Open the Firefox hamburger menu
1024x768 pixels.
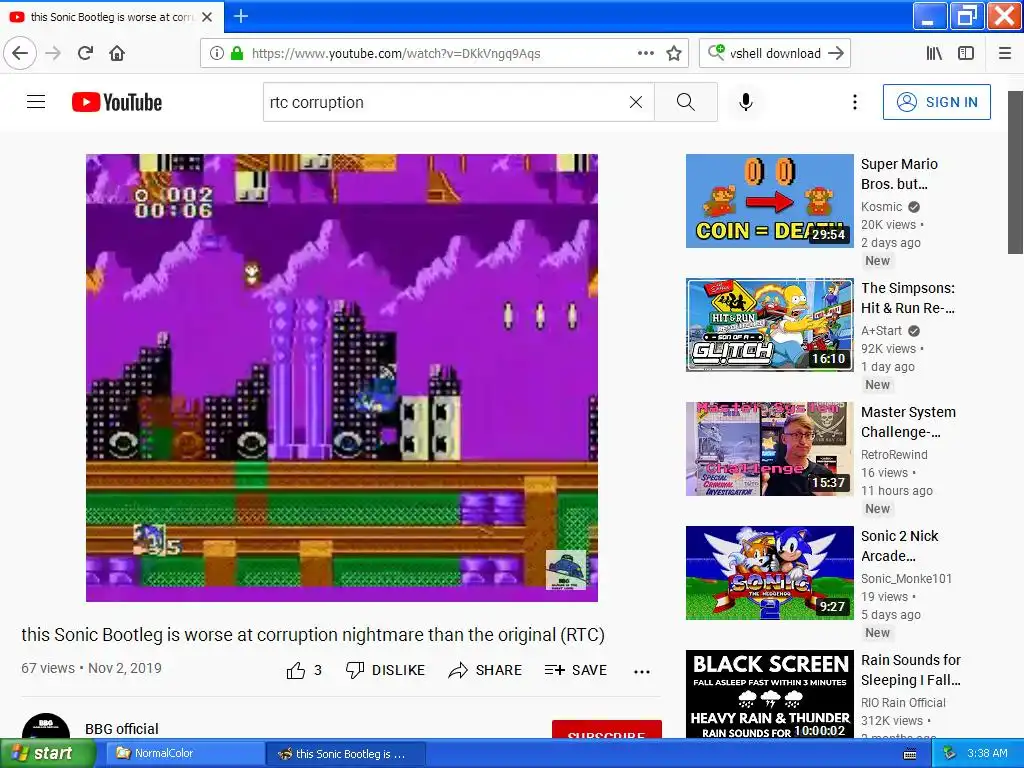1005,53
